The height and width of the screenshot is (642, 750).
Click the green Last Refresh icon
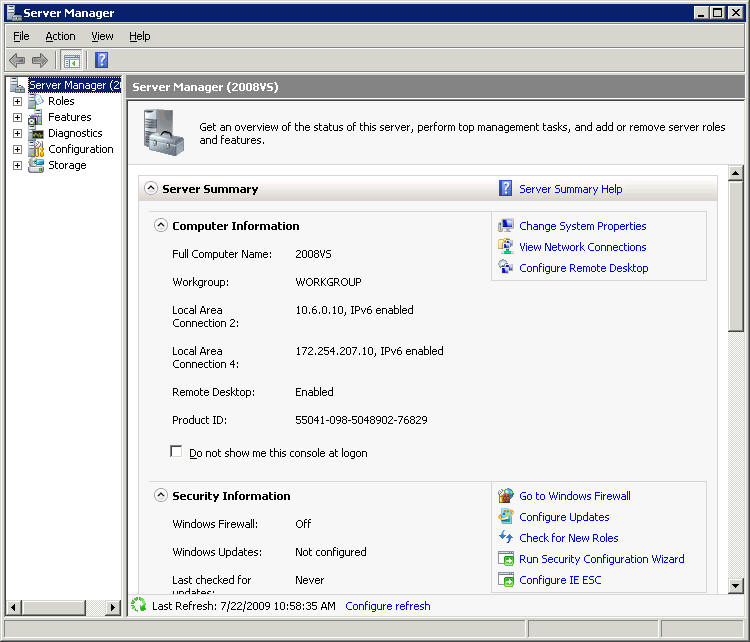139,605
